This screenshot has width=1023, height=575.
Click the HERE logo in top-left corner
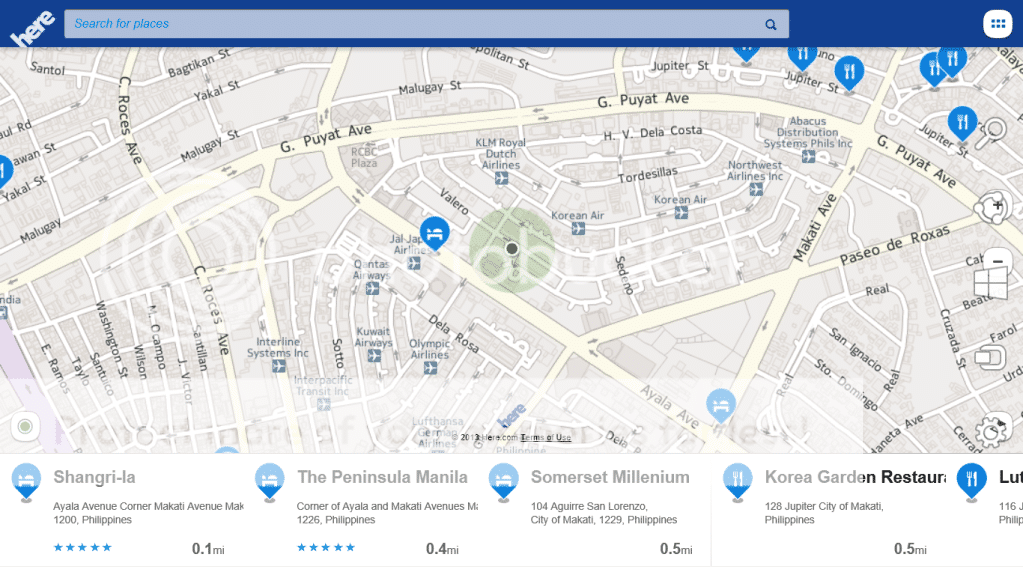point(31,28)
